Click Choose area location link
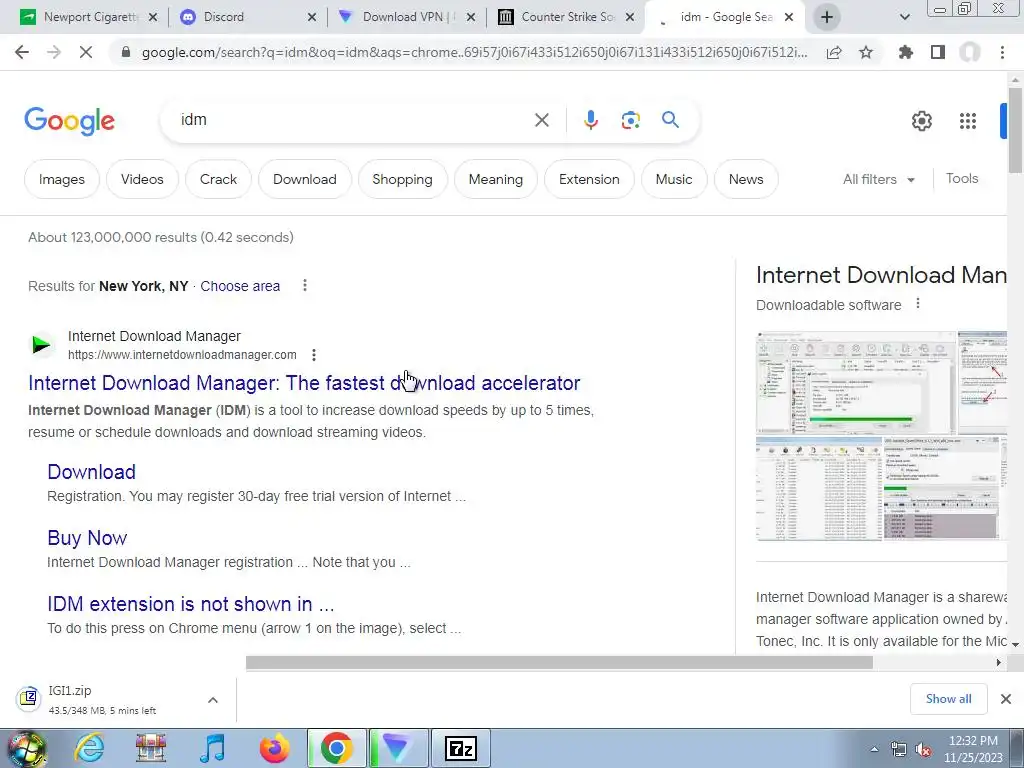The image size is (1024, 768). coord(240,286)
